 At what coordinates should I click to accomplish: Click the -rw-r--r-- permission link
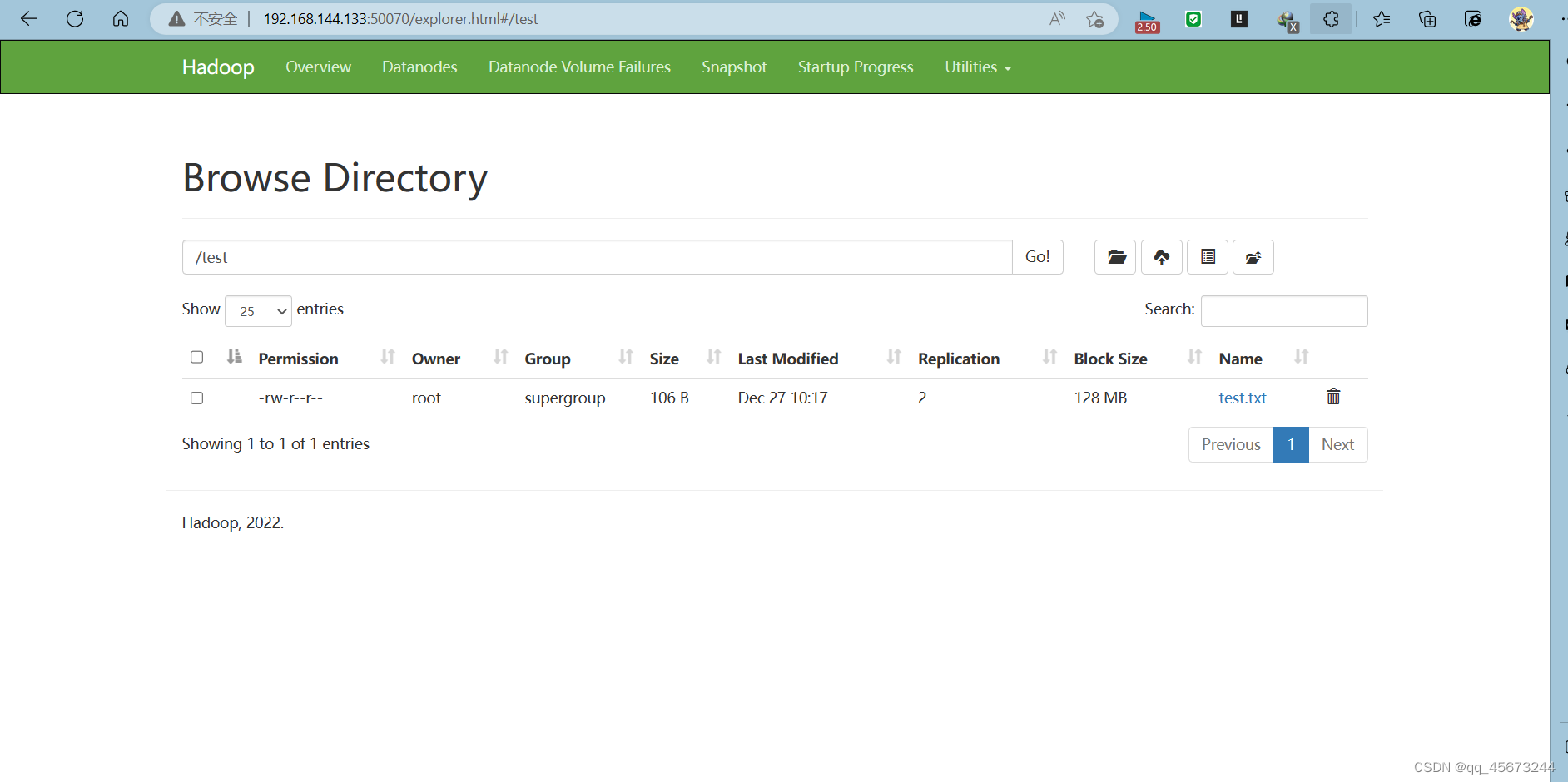pos(290,398)
